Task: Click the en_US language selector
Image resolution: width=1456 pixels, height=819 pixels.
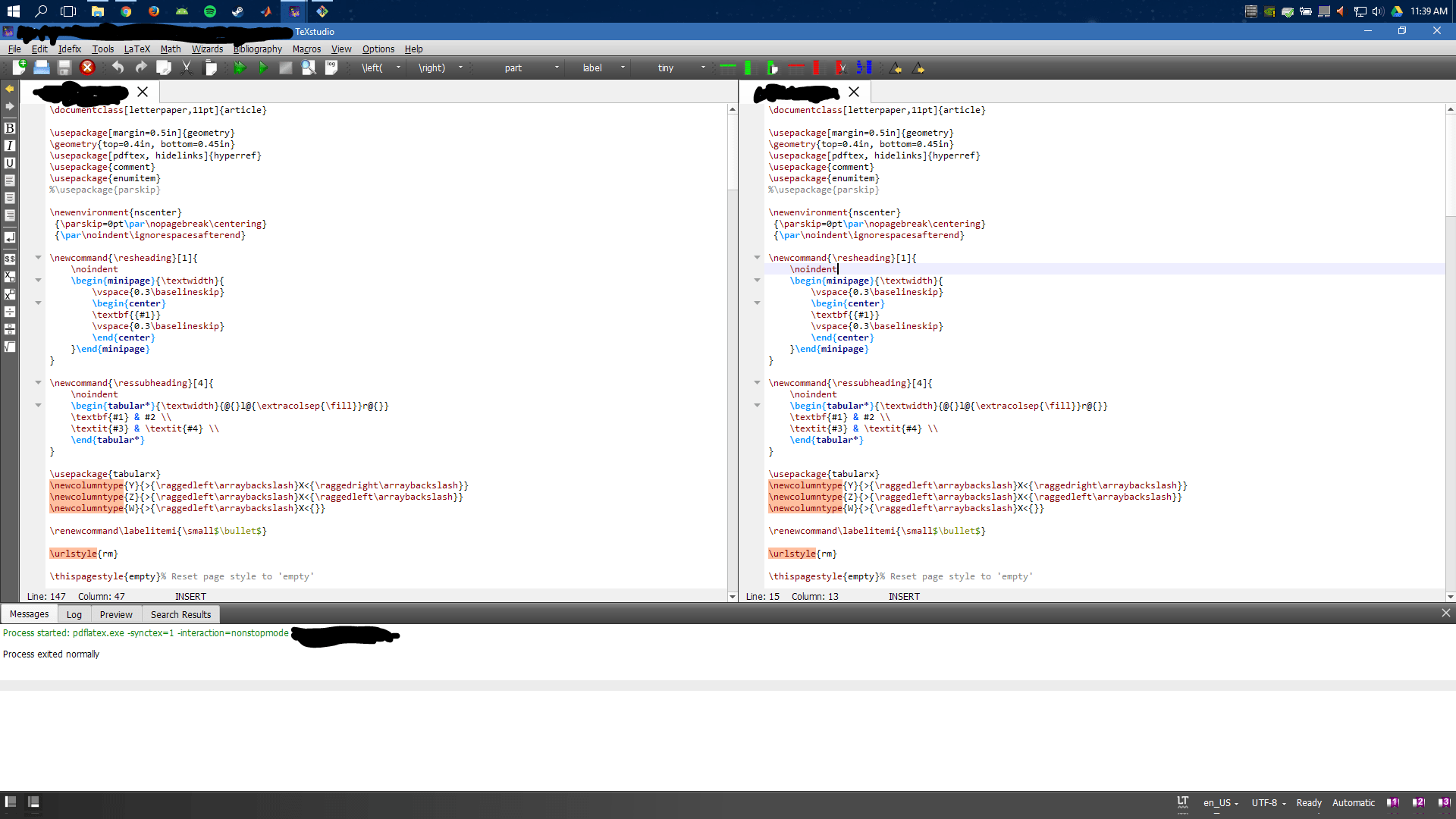Action: [x=1220, y=802]
